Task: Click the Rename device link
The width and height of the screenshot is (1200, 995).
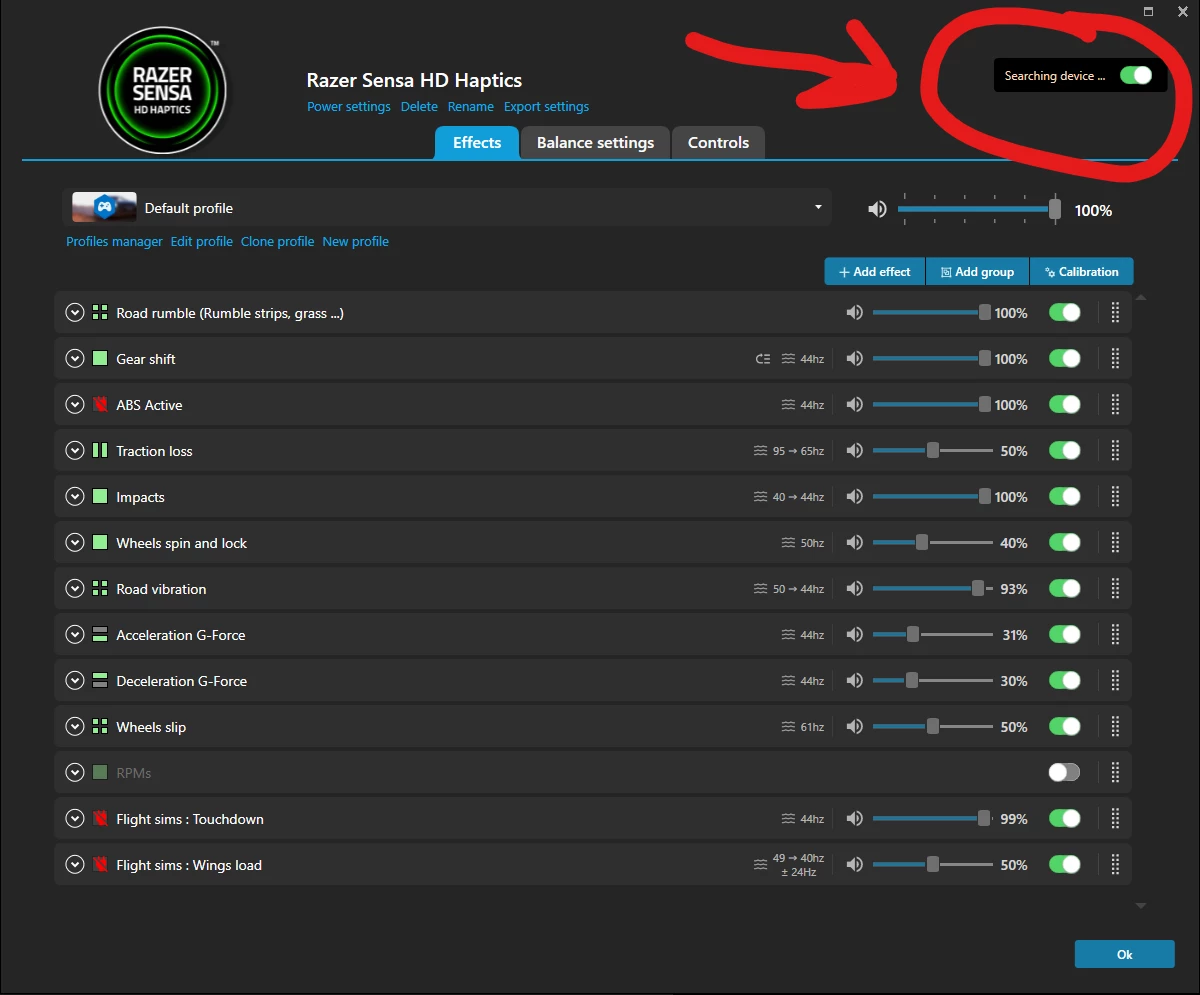Action: click(x=470, y=107)
